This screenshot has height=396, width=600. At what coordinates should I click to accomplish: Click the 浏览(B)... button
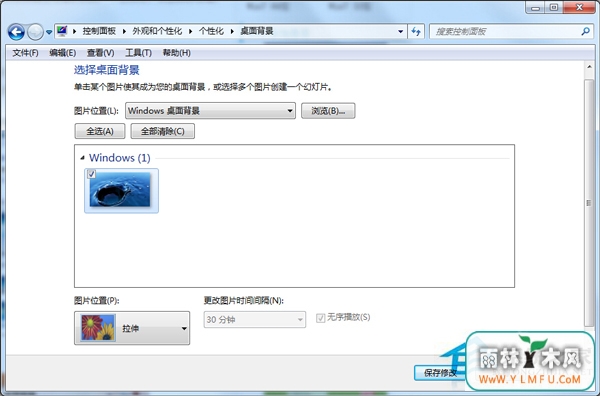tap(328, 111)
